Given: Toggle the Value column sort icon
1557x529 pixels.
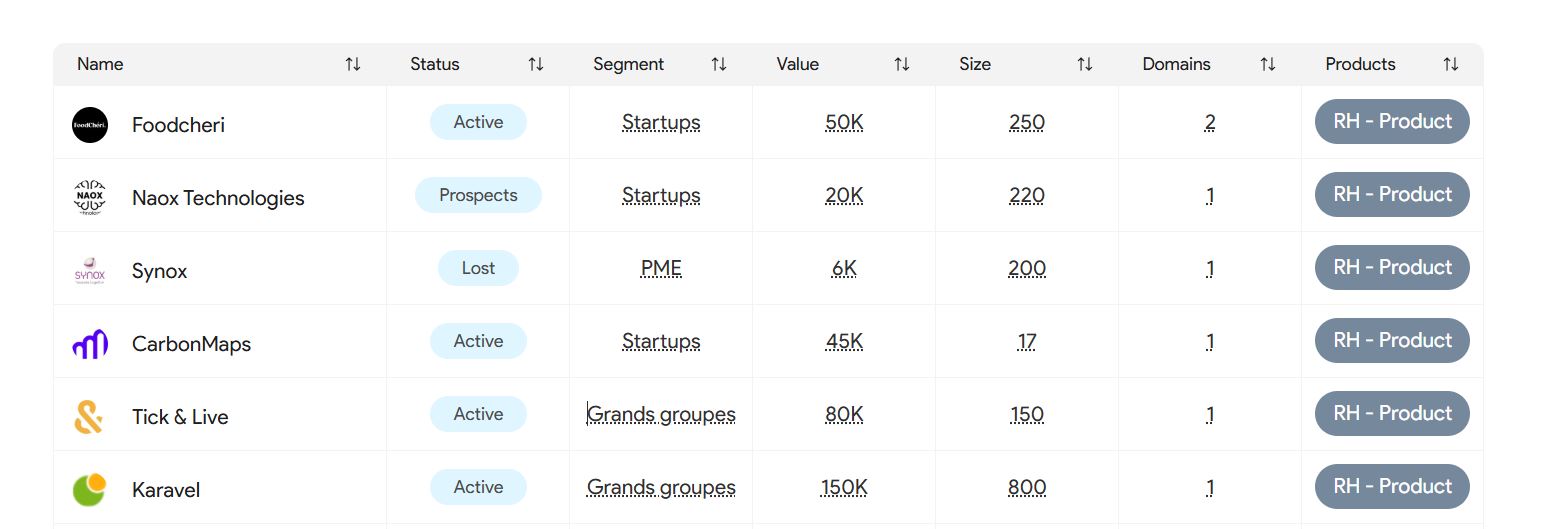Looking at the screenshot, I should pos(902,64).
